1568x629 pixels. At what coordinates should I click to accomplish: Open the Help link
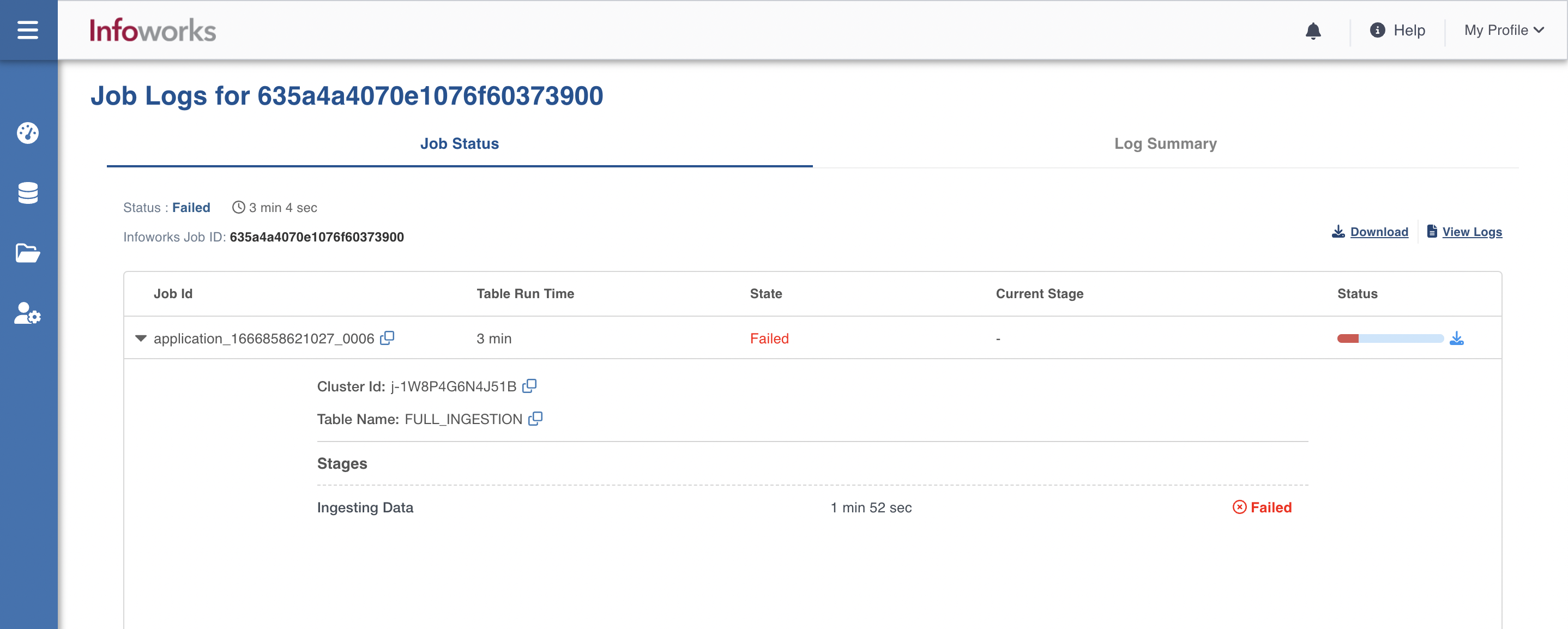pyautogui.click(x=1409, y=30)
